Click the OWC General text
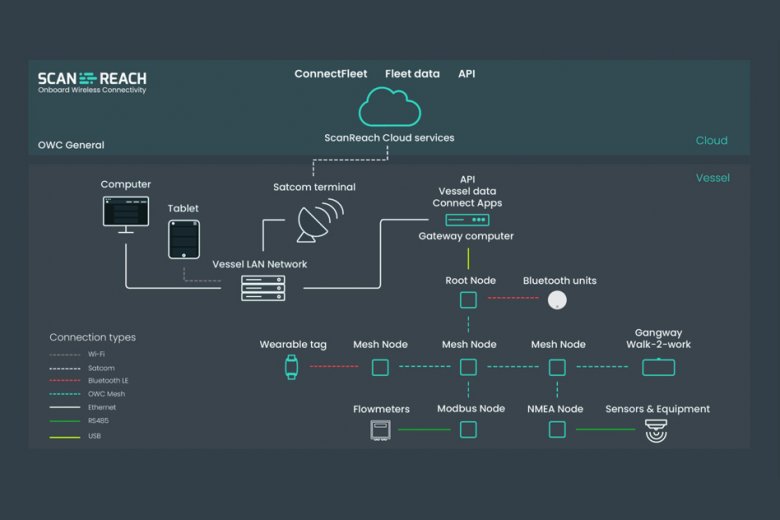Image resolution: width=780 pixels, height=520 pixels. tap(71, 145)
